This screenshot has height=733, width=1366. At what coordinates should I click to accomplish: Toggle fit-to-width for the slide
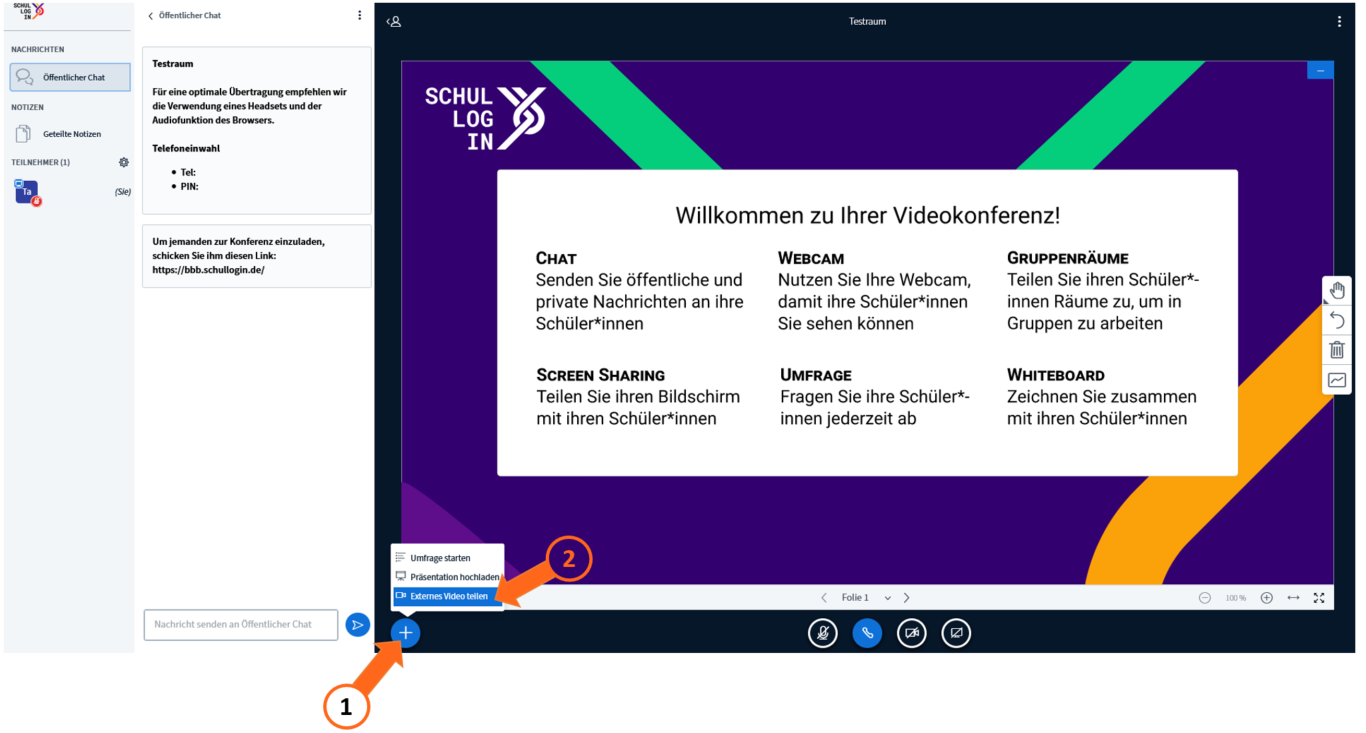pos(1293,598)
